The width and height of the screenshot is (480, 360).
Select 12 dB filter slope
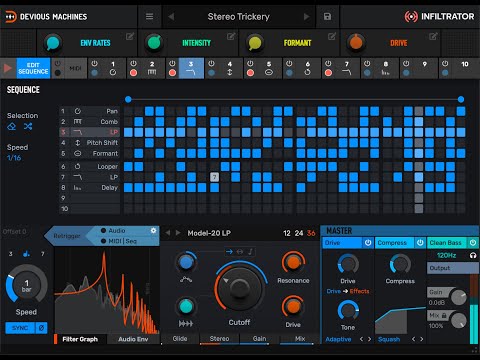coord(287,233)
